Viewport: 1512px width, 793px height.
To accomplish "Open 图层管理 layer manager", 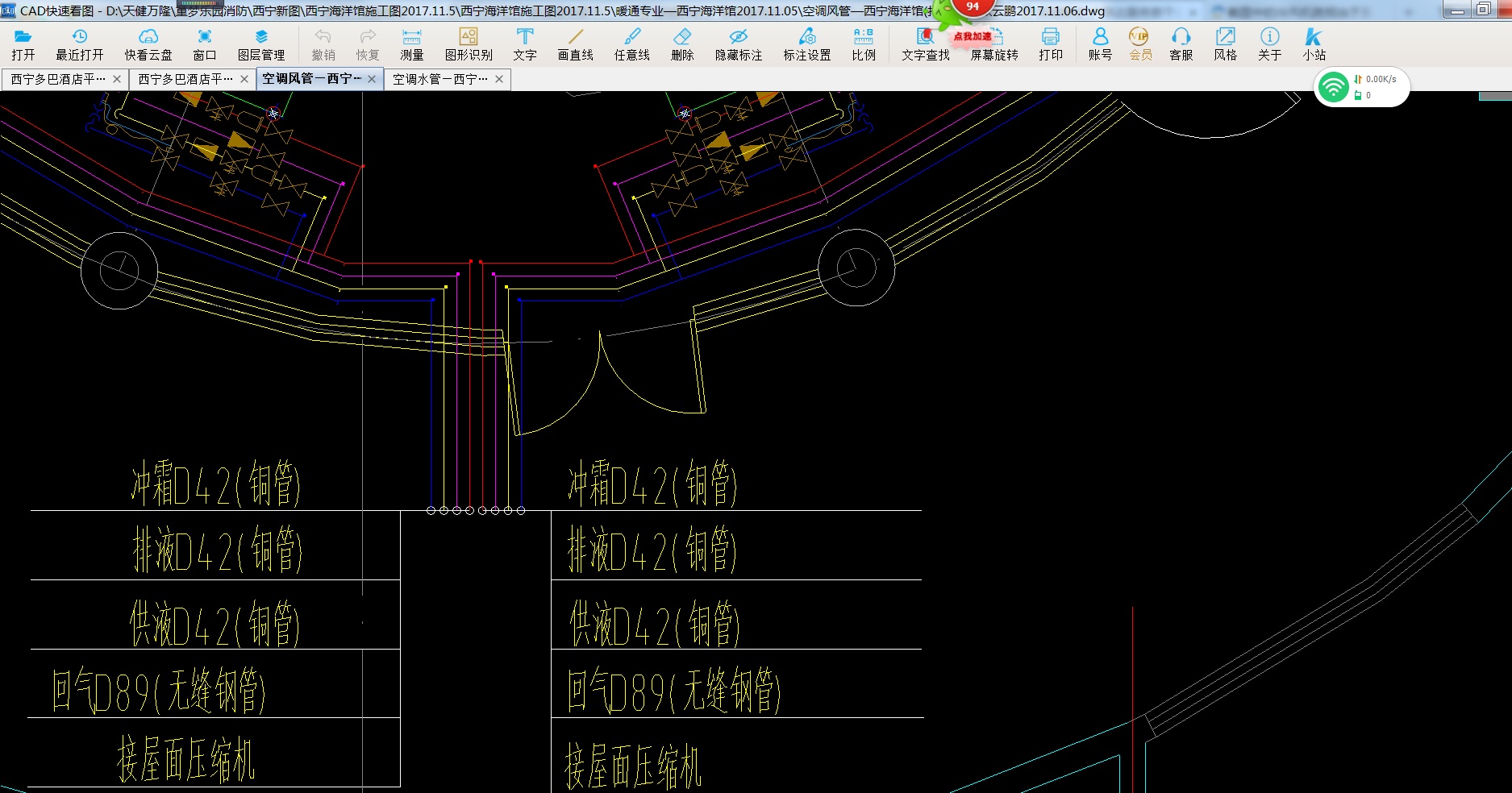I will click(261, 44).
